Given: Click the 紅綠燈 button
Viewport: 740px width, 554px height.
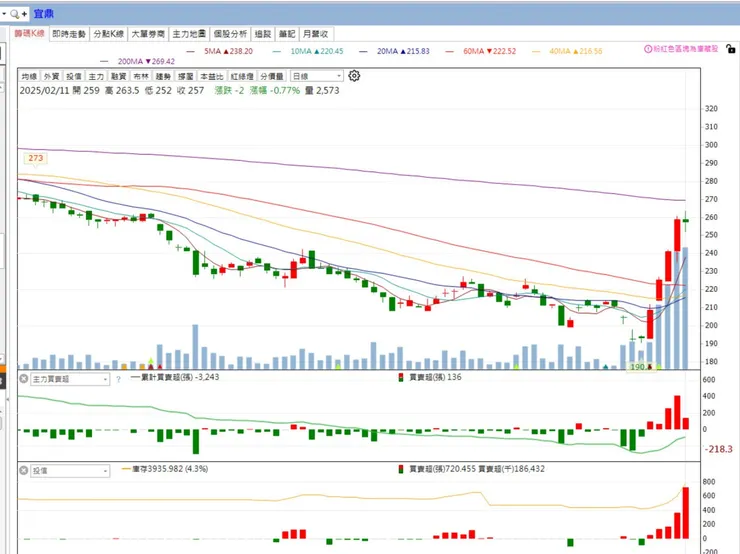Looking at the screenshot, I should click(242, 76).
